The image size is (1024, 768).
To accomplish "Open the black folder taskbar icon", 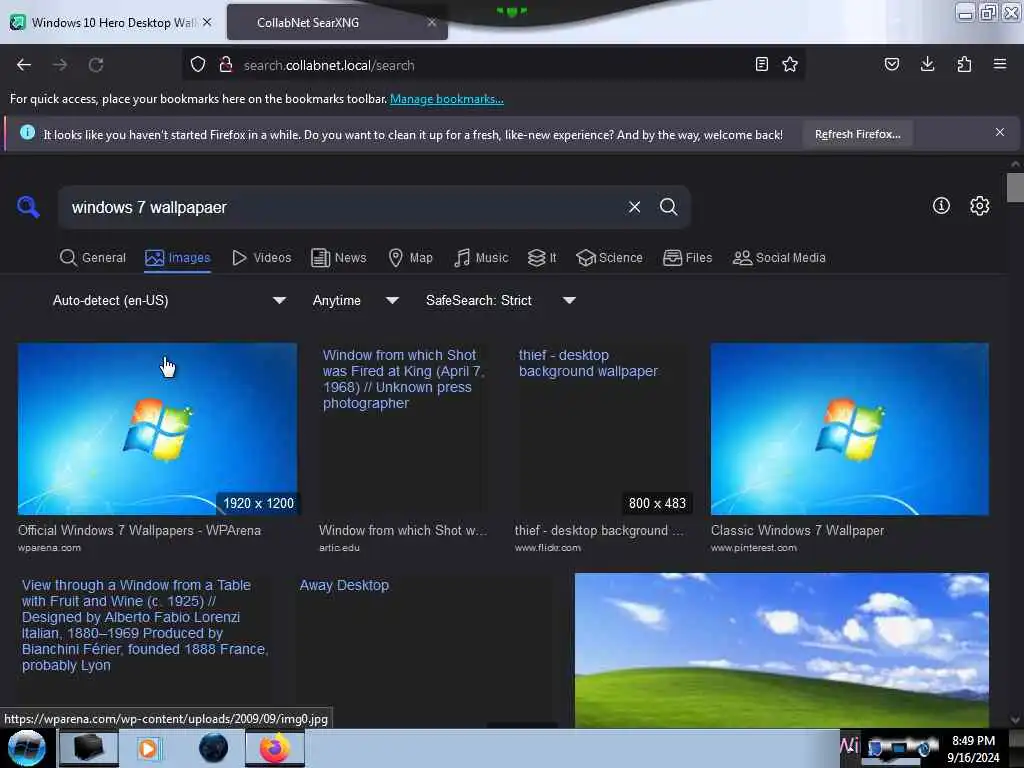I will (89, 748).
